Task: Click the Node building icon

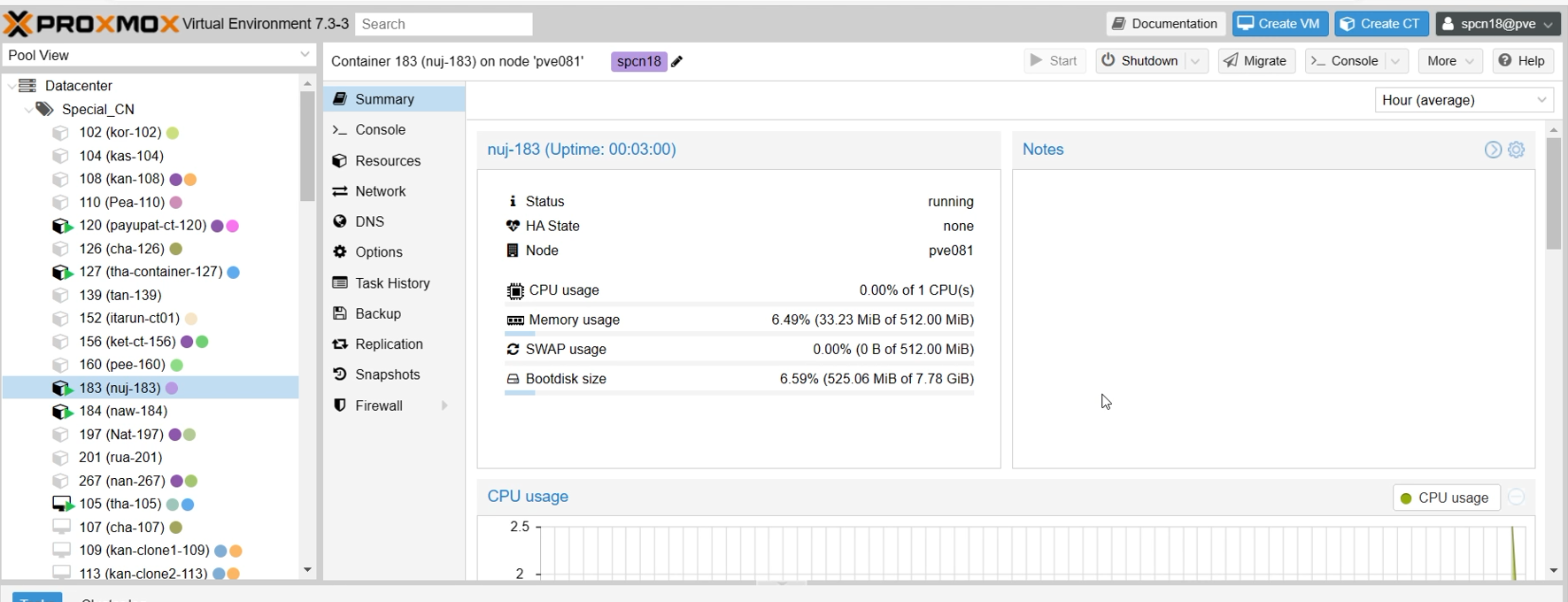Action: 513,251
